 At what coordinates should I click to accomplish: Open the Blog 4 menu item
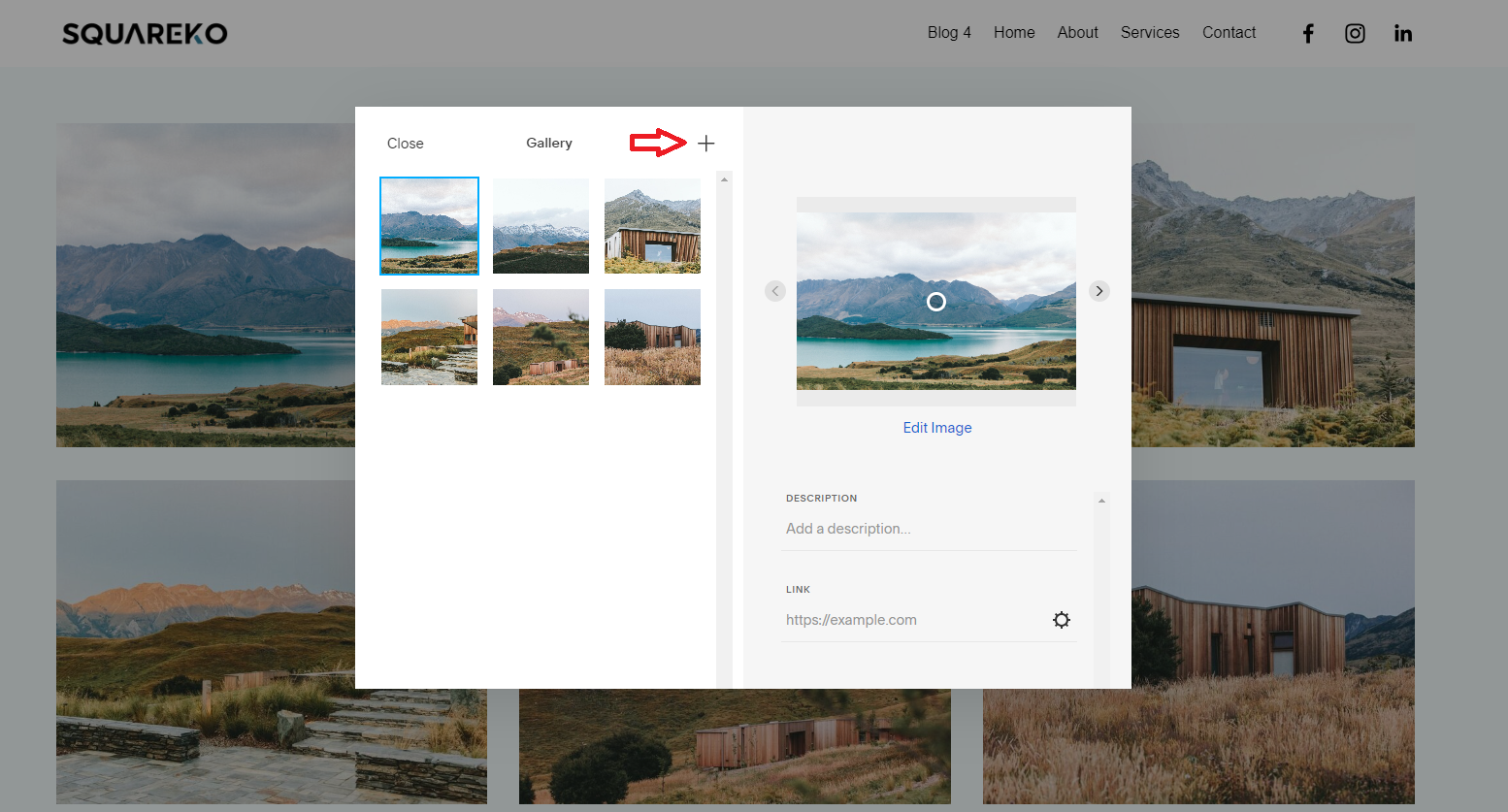pos(948,32)
